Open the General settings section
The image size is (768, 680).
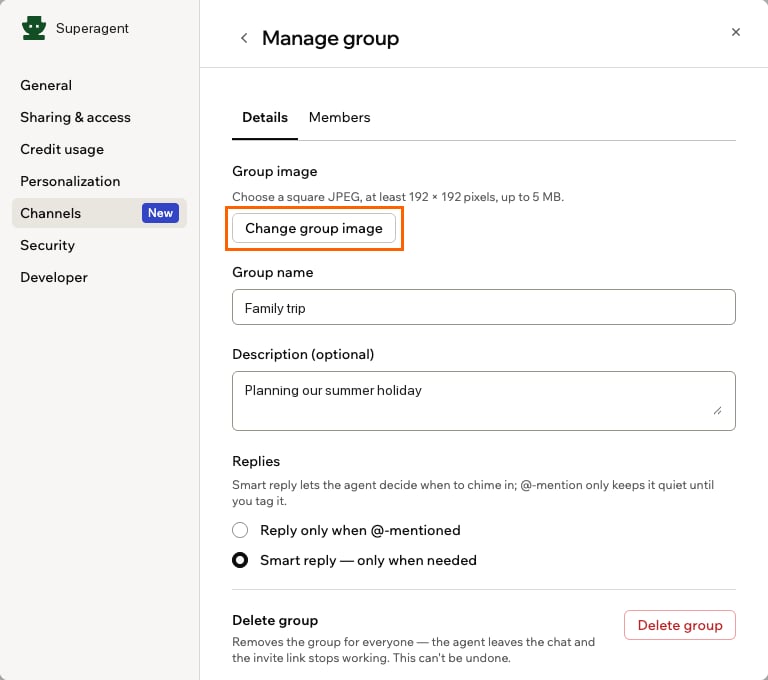coord(46,85)
